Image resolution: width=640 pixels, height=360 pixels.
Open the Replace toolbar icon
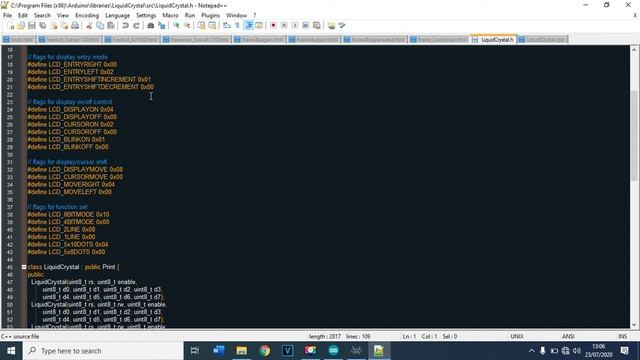click(162, 25)
